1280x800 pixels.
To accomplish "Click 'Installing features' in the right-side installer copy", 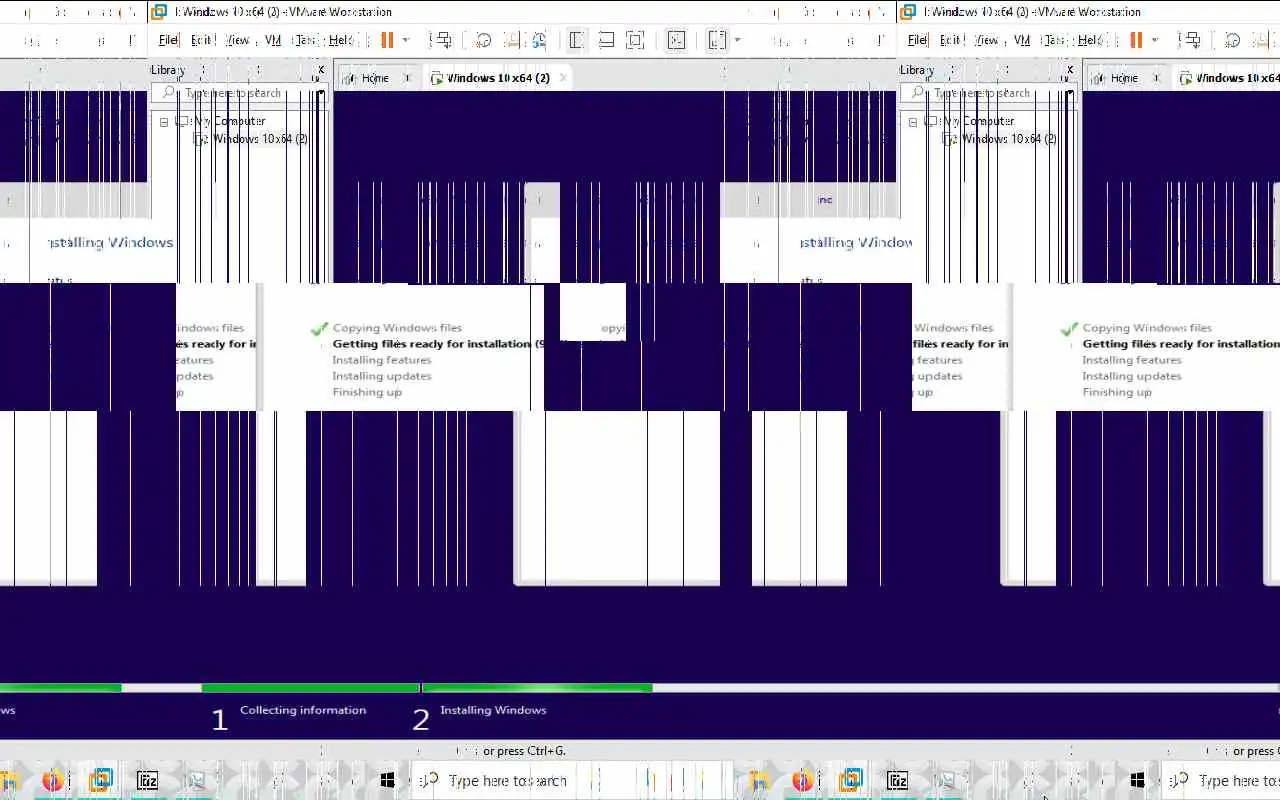I will (x=1132, y=360).
